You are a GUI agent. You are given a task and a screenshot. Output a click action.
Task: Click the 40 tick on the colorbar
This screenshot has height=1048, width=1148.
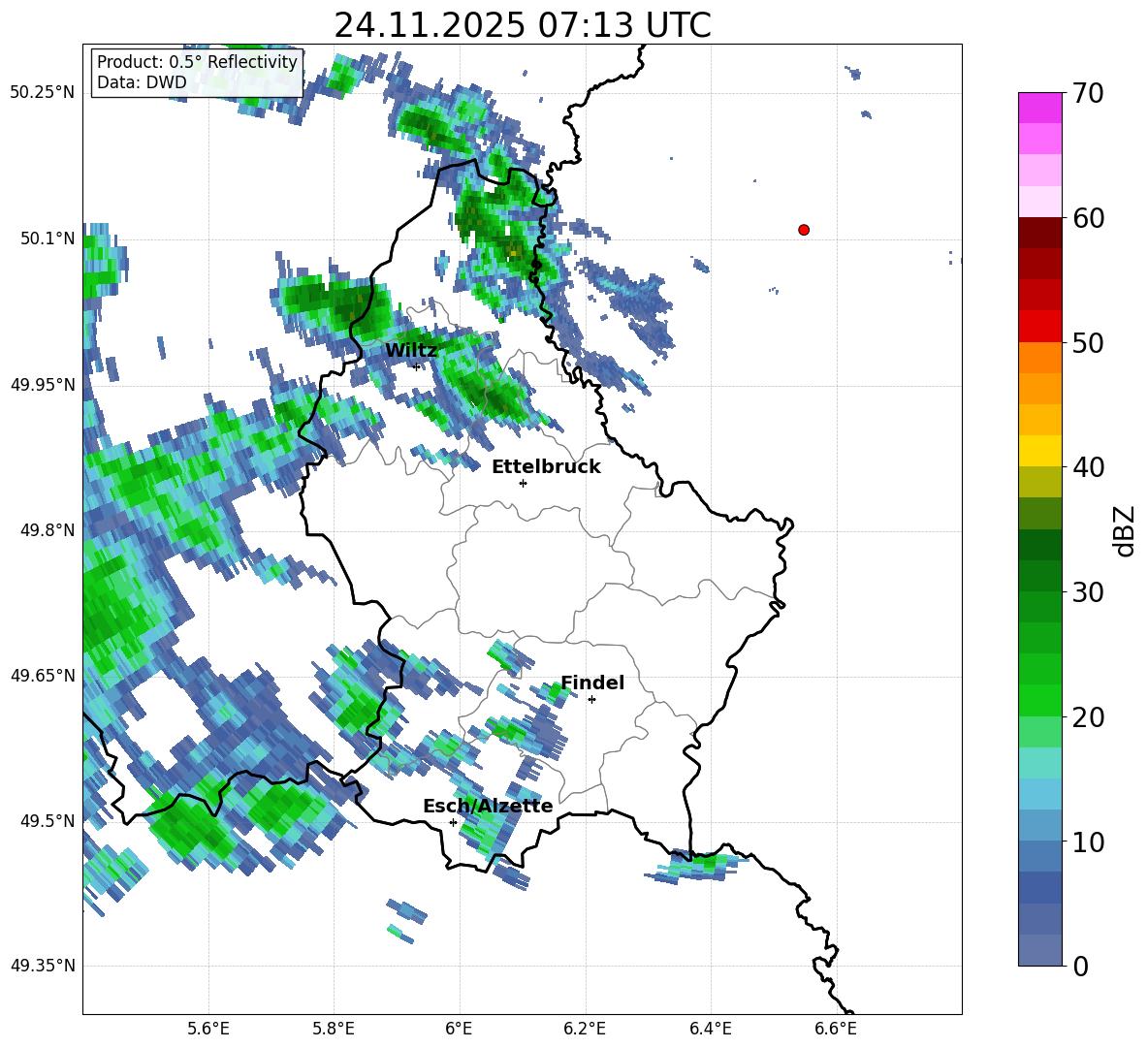pos(1088,467)
